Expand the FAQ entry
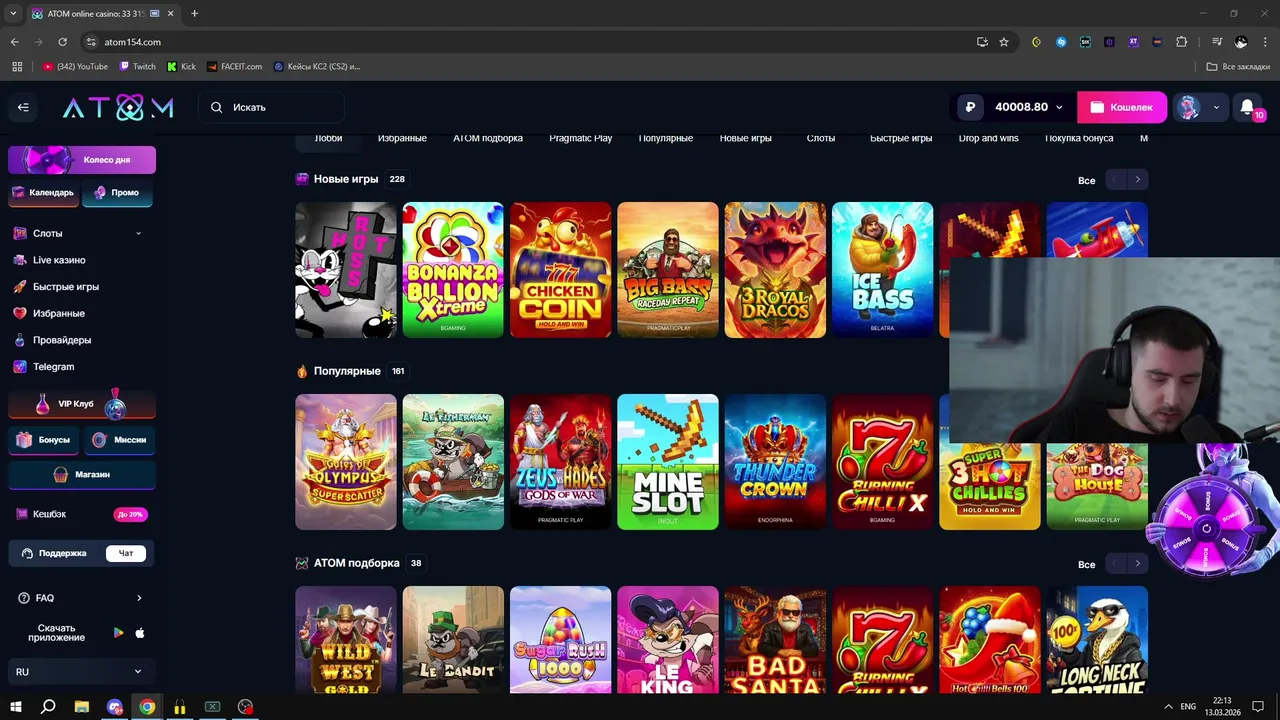 [80, 598]
